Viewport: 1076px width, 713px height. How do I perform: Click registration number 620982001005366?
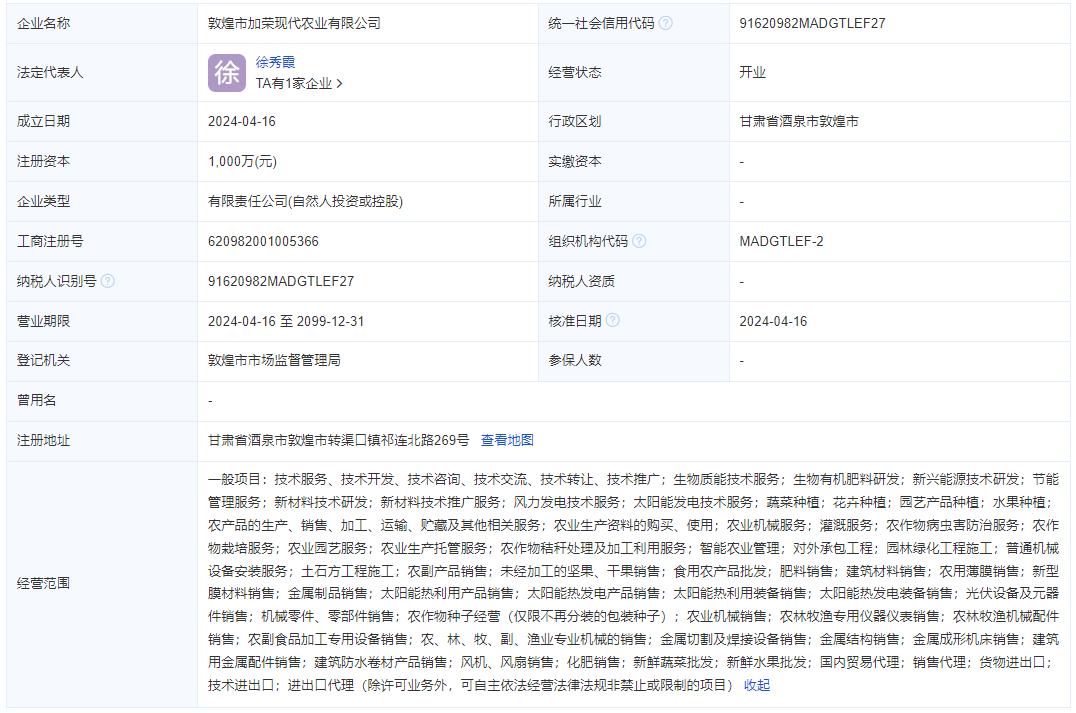(x=263, y=241)
